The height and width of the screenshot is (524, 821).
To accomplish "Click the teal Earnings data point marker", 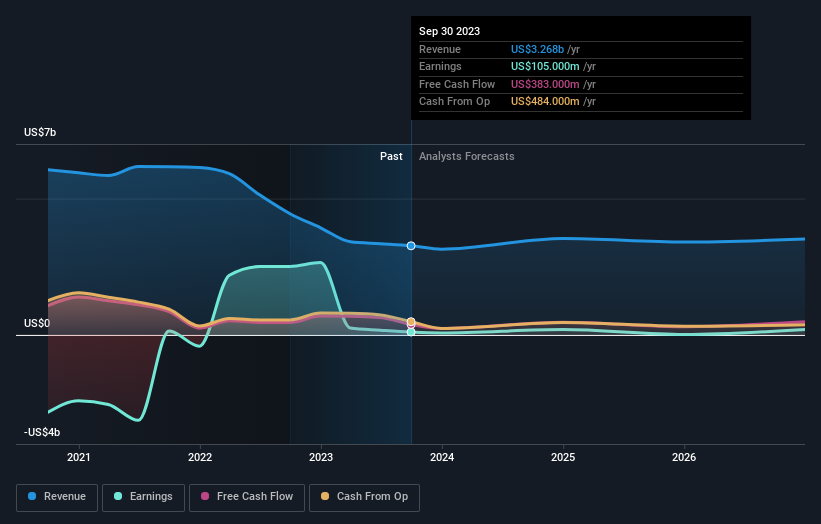I will coord(411,332).
